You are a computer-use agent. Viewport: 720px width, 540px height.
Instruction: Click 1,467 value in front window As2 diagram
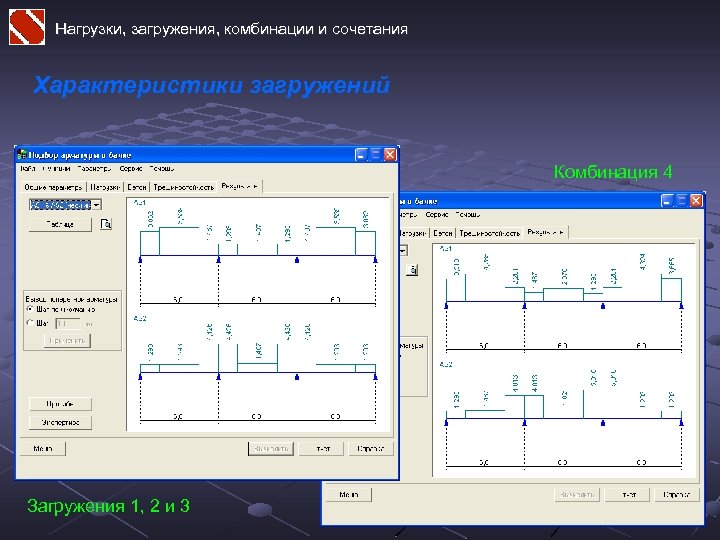tap(259, 351)
